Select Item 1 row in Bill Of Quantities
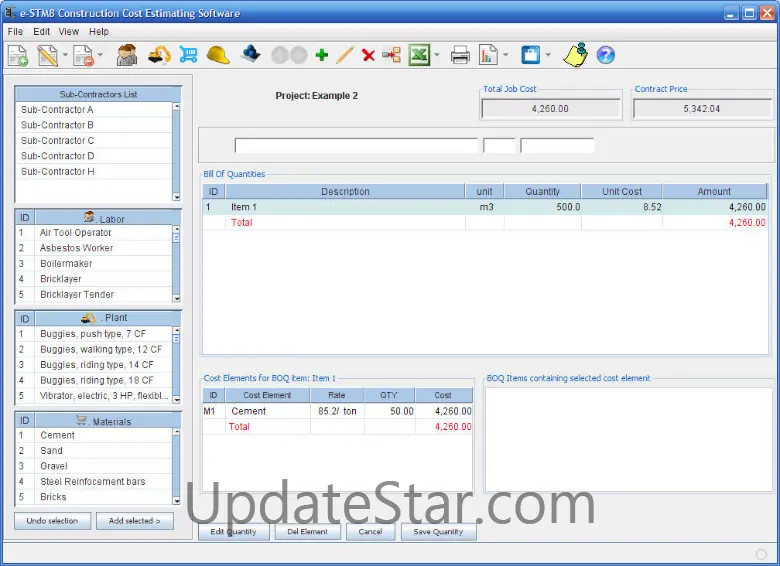Screen dimensions: 780x566 pos(485,207)
